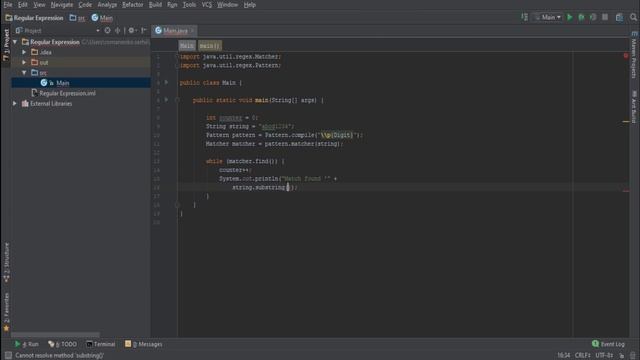Toggle the TODO tool window button
The width and height of the screenshot is (640, 360).
point(62,344)
